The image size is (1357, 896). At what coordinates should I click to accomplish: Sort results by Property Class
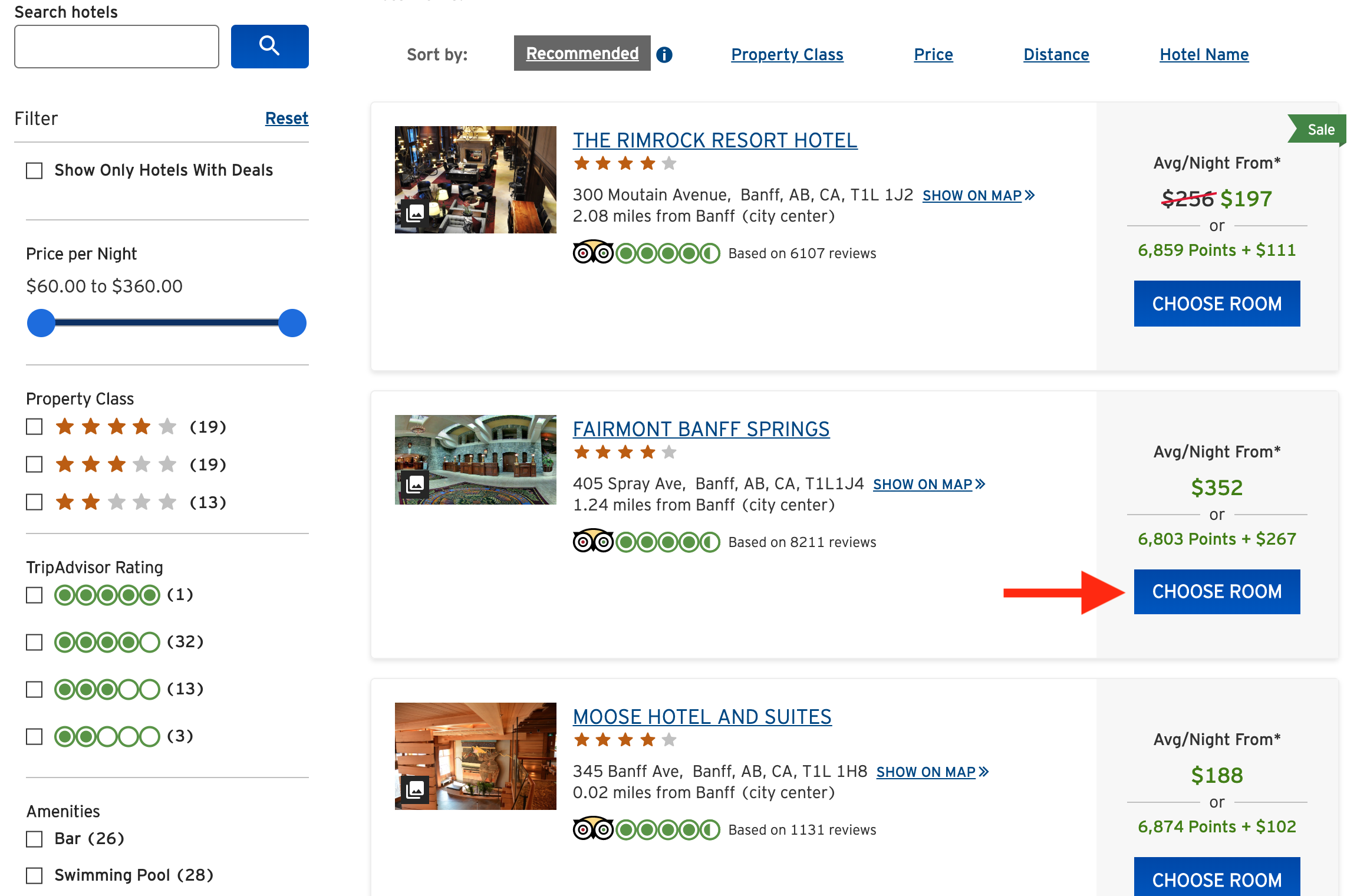[x=787, y=54]
